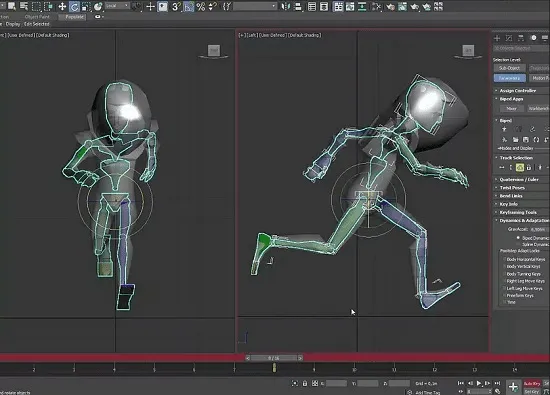
Task: Activate the Select and Rotate tool
Action: click(74, 6)
